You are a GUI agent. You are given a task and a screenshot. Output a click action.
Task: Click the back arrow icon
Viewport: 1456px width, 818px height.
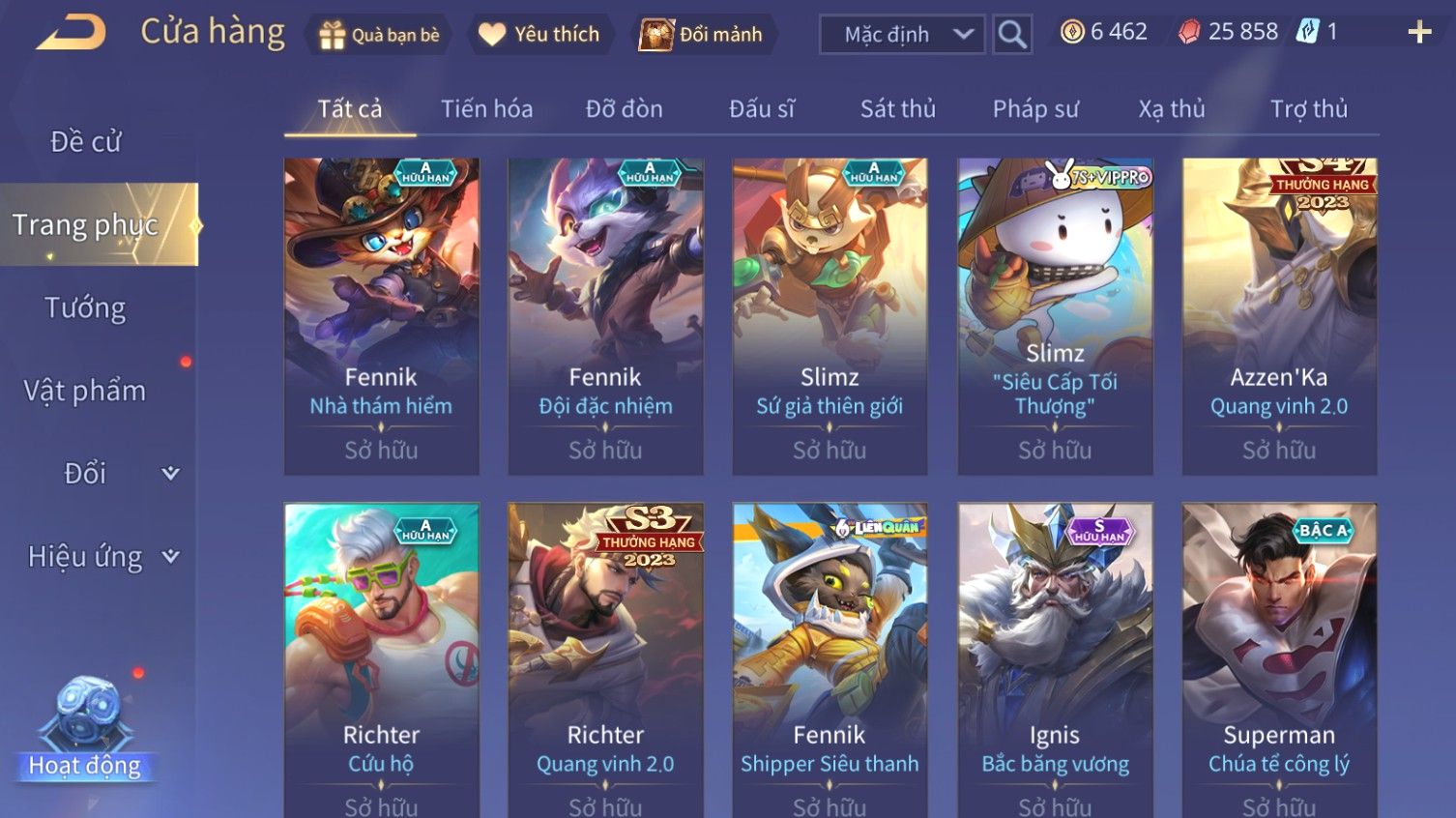point(71,33)
